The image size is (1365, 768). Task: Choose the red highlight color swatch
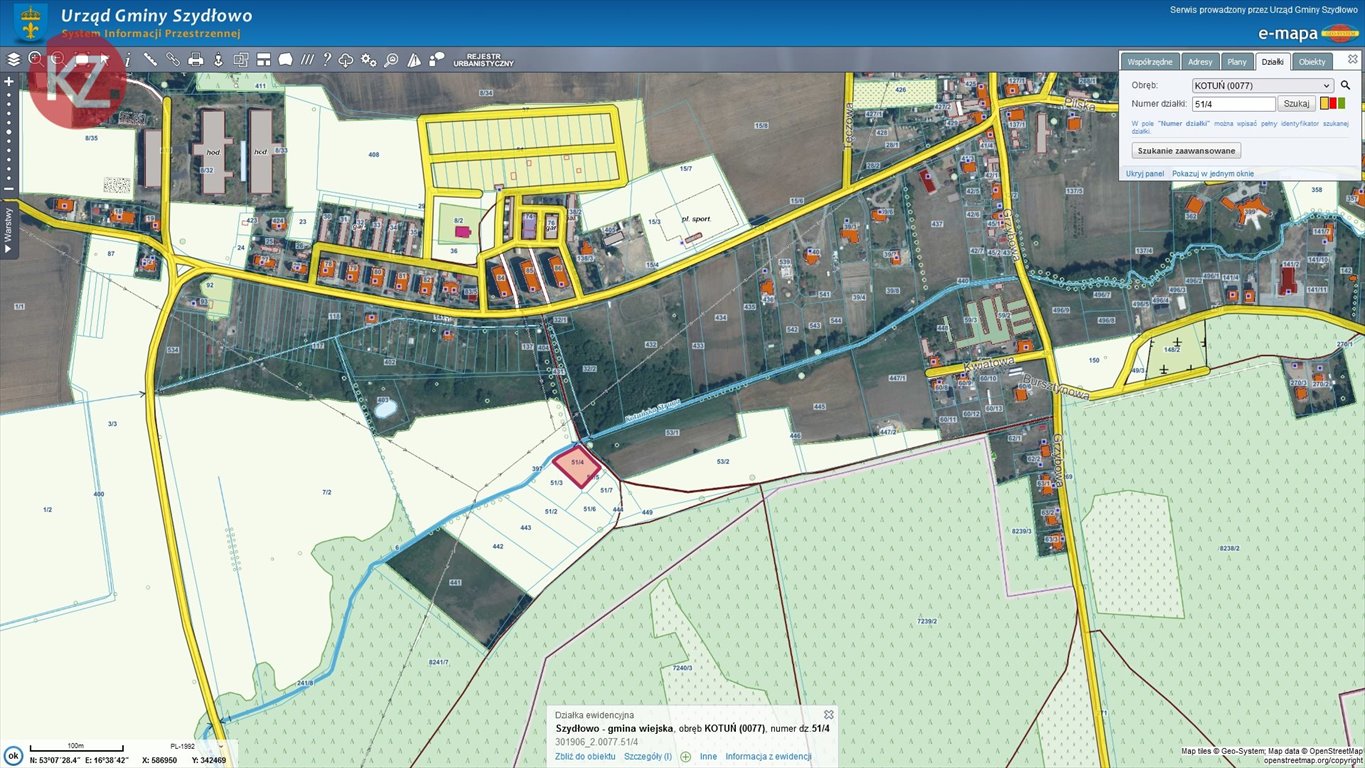[x=1332, y=103]
